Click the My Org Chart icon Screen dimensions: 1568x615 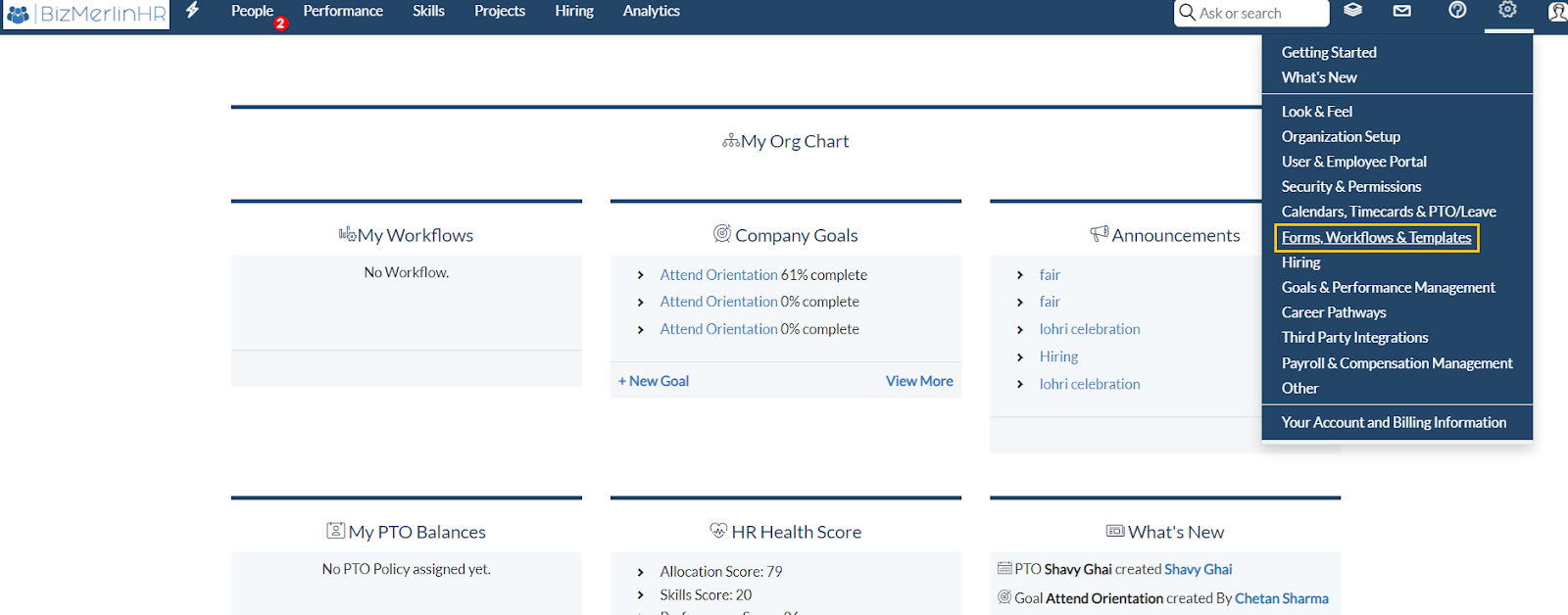[731, 141]
